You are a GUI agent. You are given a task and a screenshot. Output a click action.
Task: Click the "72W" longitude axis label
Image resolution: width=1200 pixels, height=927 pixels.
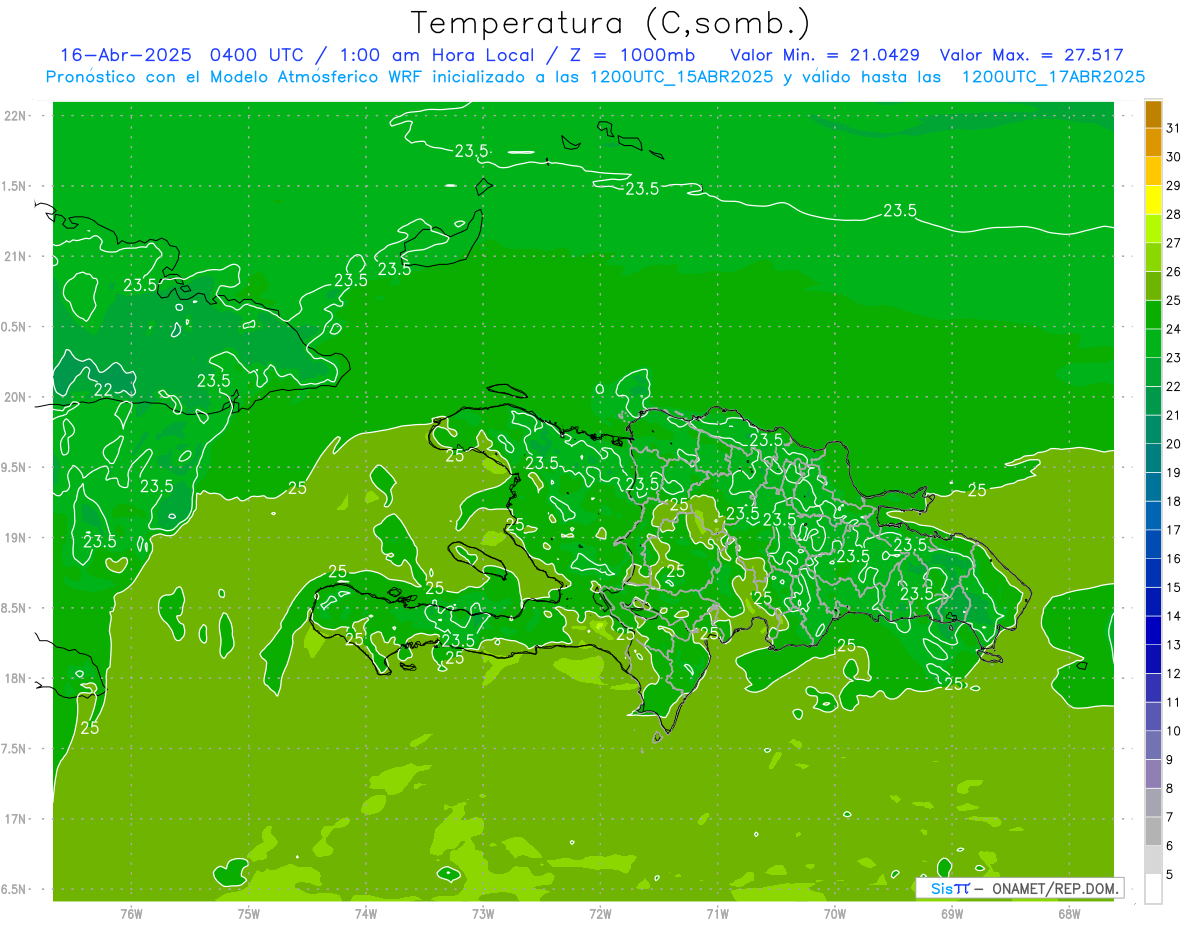[x=600, y=913]
